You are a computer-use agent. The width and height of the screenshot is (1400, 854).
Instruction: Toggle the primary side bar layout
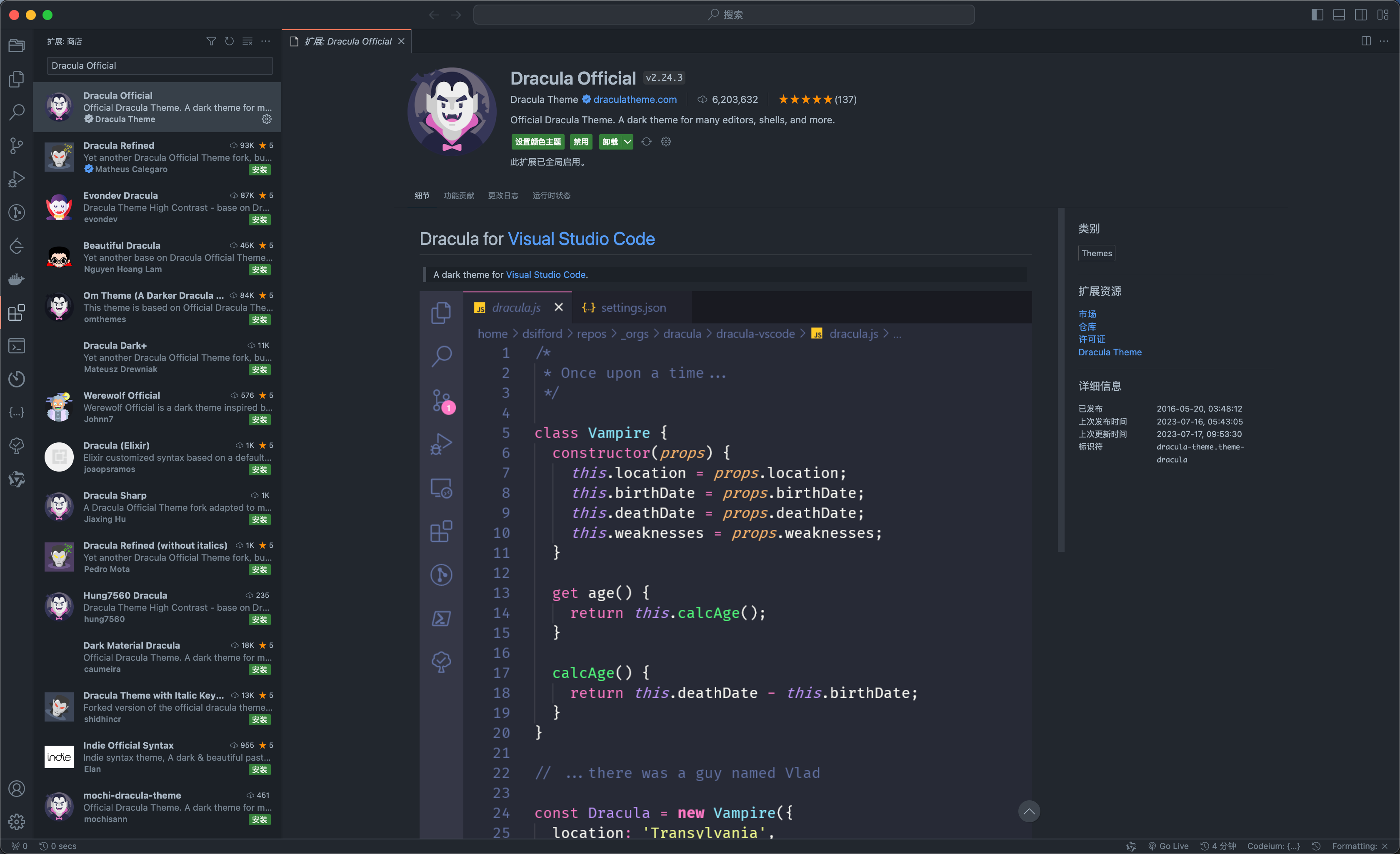pyautogui.click(x=1317, y=15)
